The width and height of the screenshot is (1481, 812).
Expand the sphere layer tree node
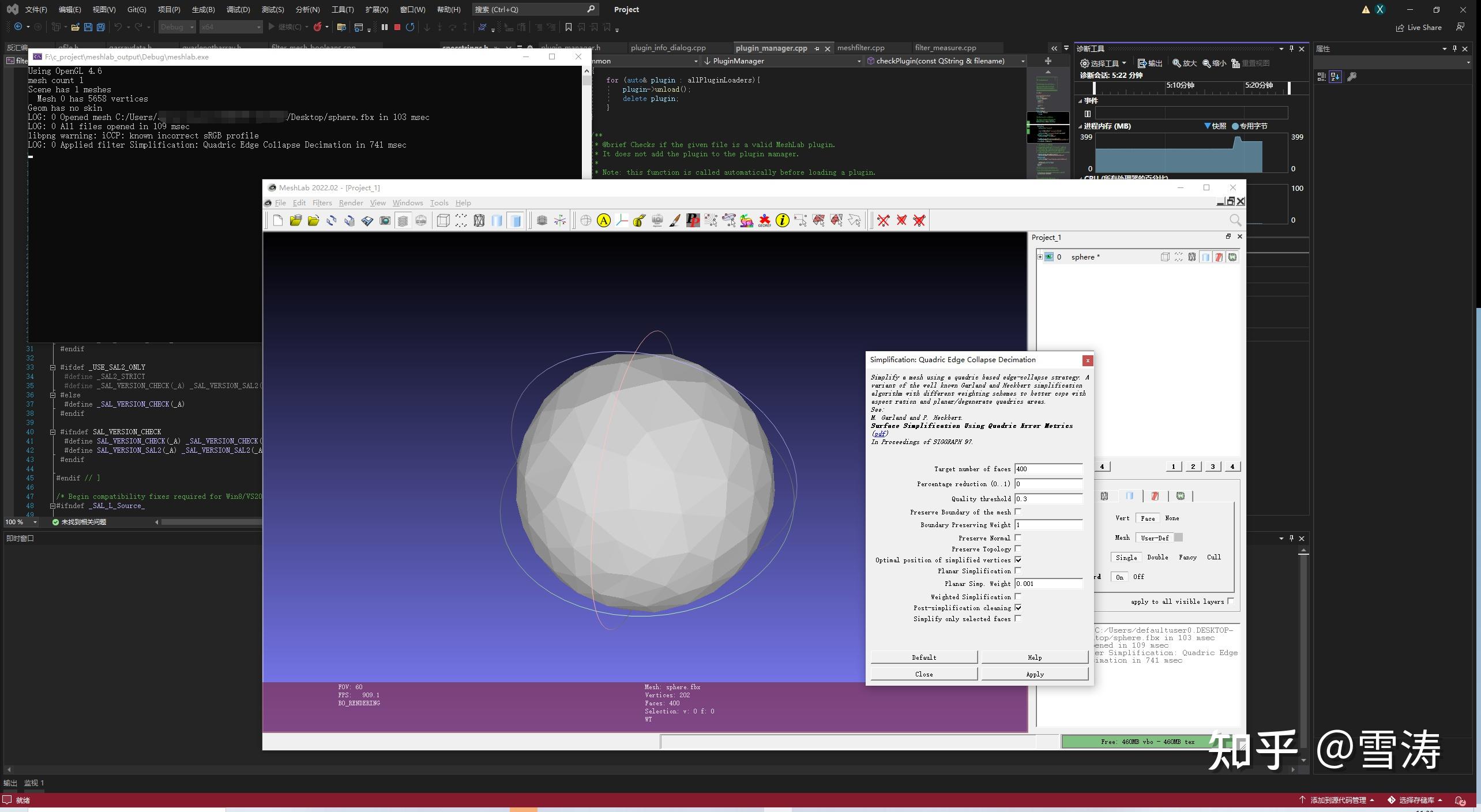1040,257
